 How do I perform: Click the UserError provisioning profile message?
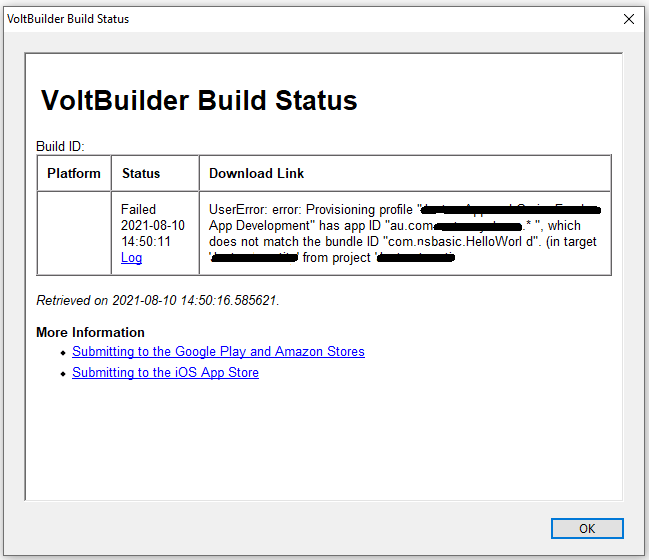click(404, 233)
